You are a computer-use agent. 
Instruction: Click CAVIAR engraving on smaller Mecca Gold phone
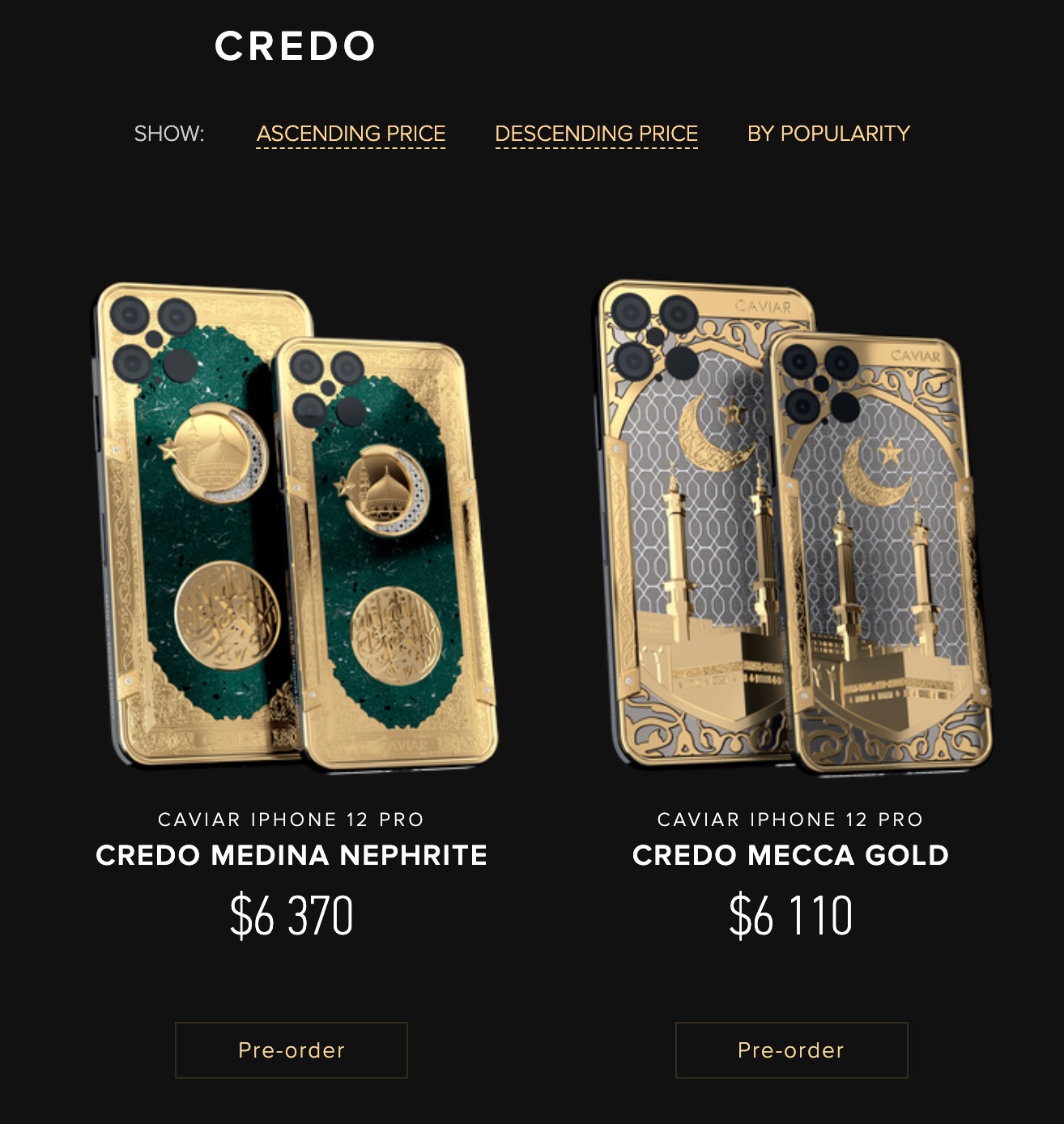pos(915,356)
